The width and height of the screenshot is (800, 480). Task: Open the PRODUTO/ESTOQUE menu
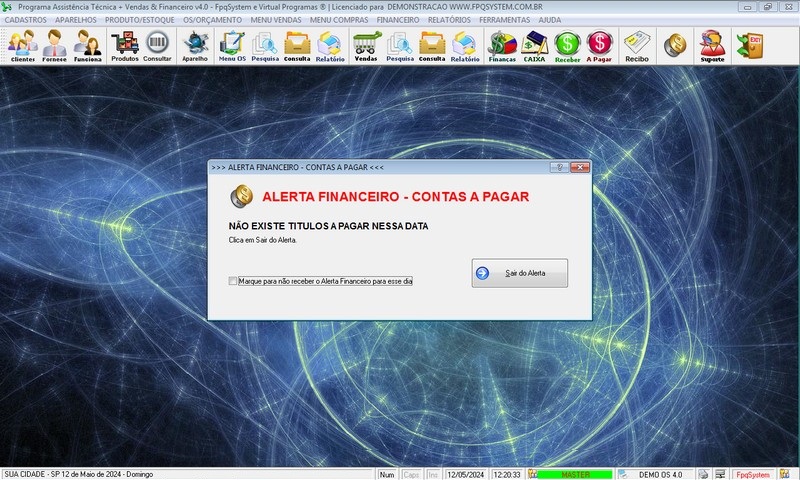140,20
